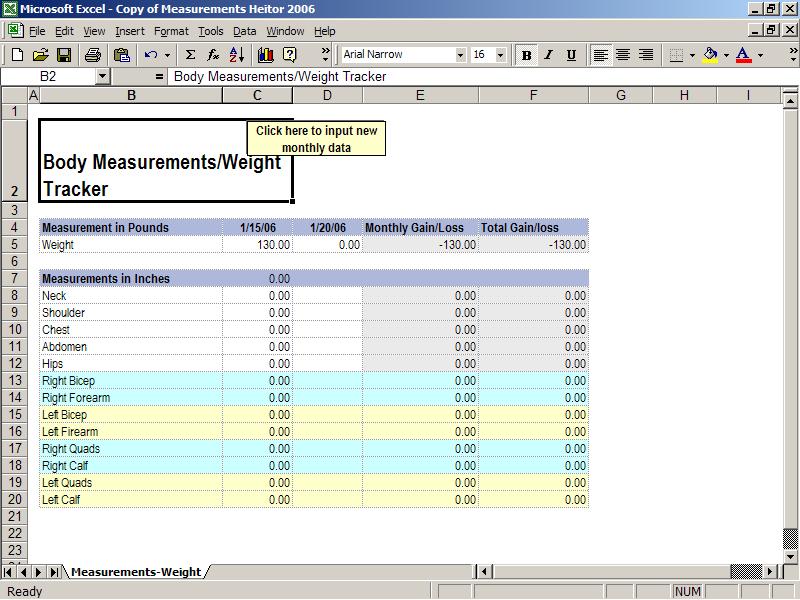Click the Open file folder icon
Screen dimensions: 800x600
[40, 55]
